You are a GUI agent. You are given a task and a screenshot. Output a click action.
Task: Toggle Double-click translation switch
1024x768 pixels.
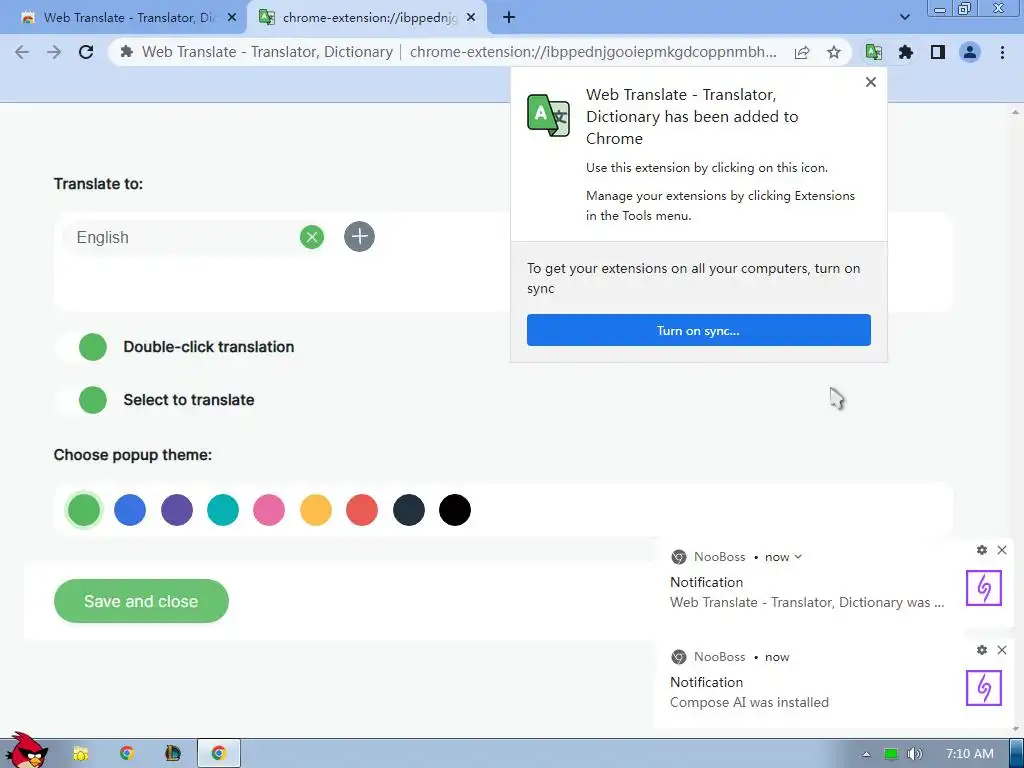point(81,347)
